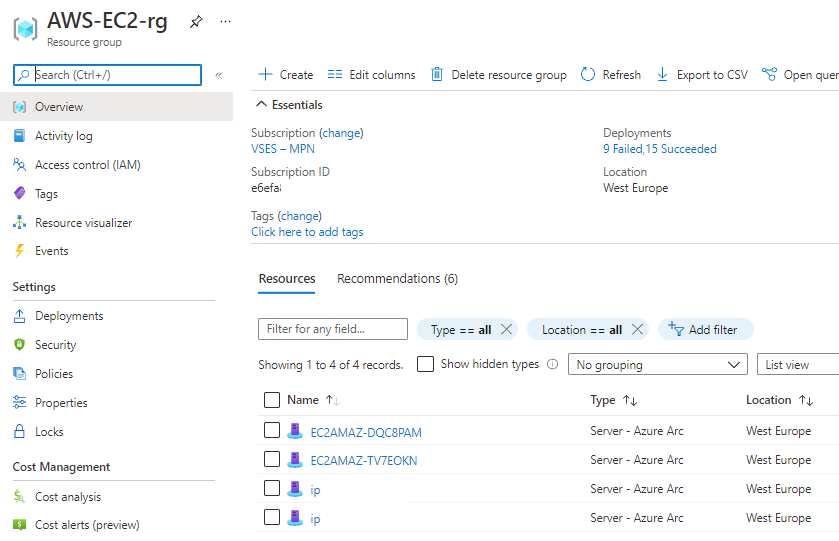The image size is (839, 541).
Task: Collapse the Essentials section
Action: pyautogui.click(x=262, y=105)
